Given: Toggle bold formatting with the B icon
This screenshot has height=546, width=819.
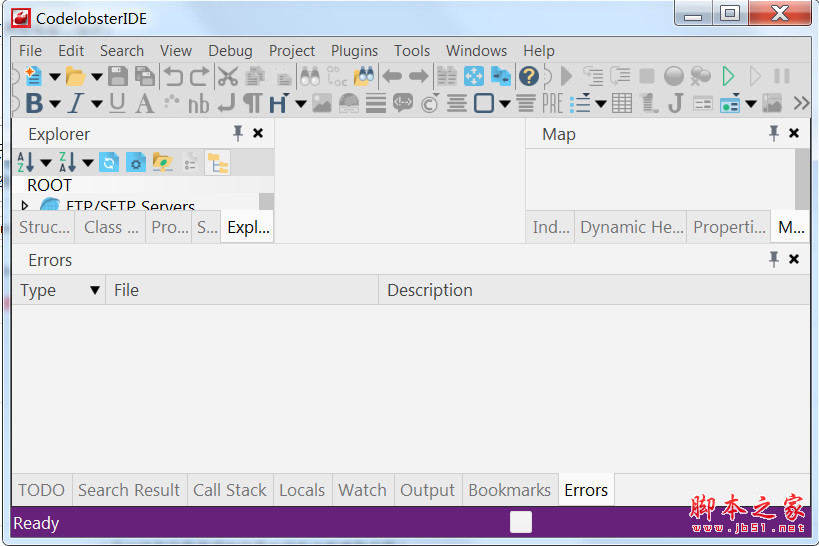Looking at the screenshot, I should (34, 103).
